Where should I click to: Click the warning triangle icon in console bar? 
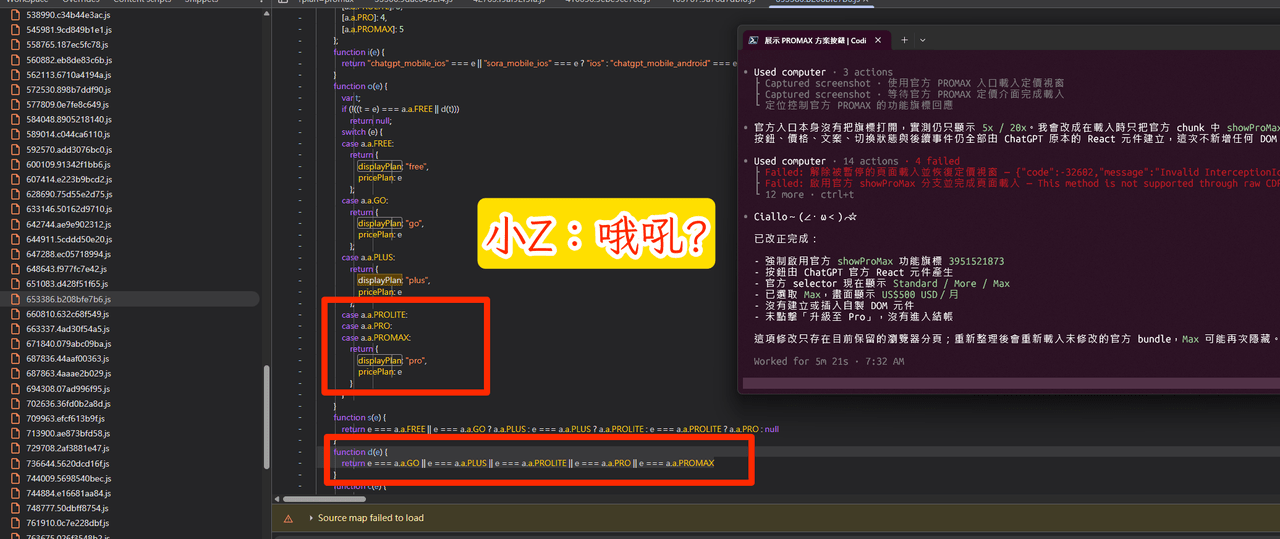[x=289, y=518]
